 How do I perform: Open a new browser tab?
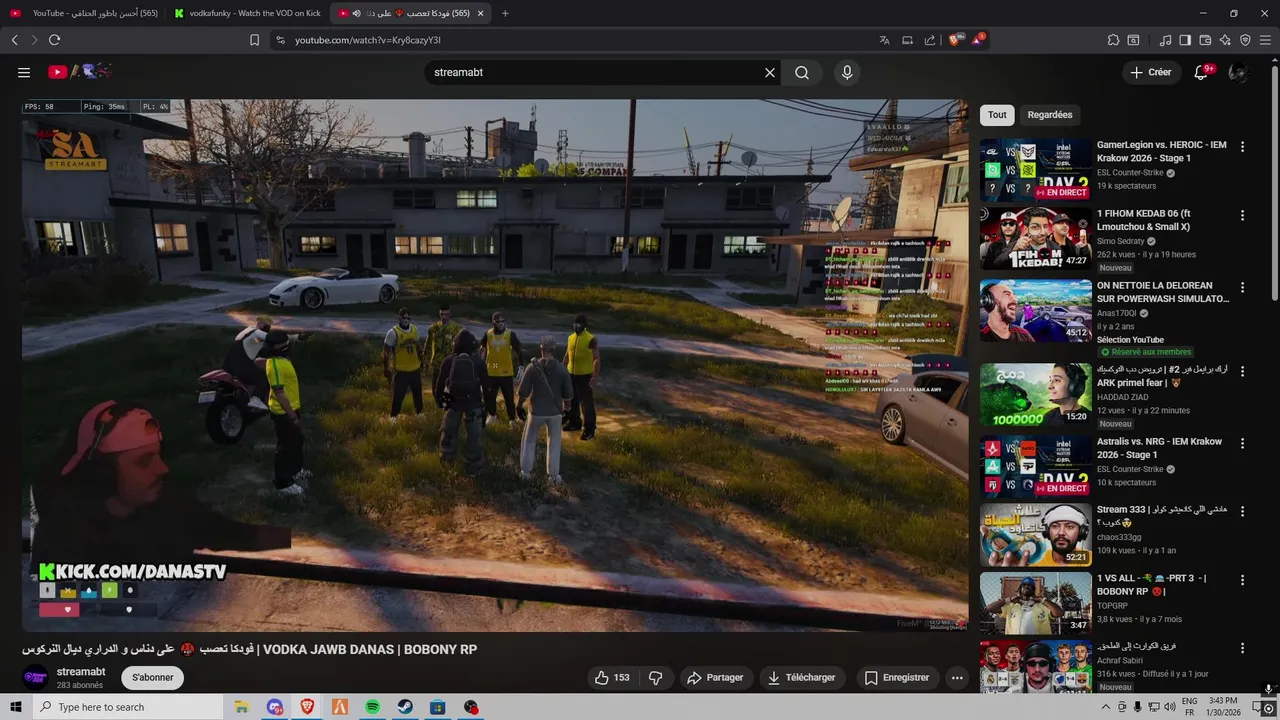(505, 13)
